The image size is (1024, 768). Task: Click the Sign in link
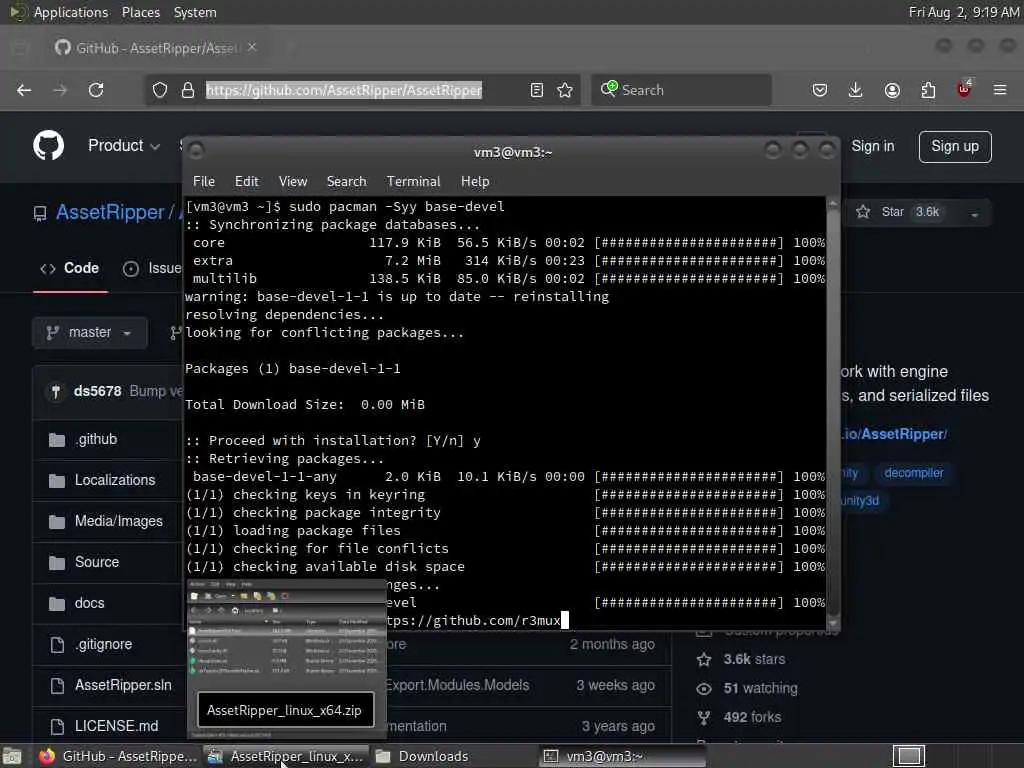point(872,146)
